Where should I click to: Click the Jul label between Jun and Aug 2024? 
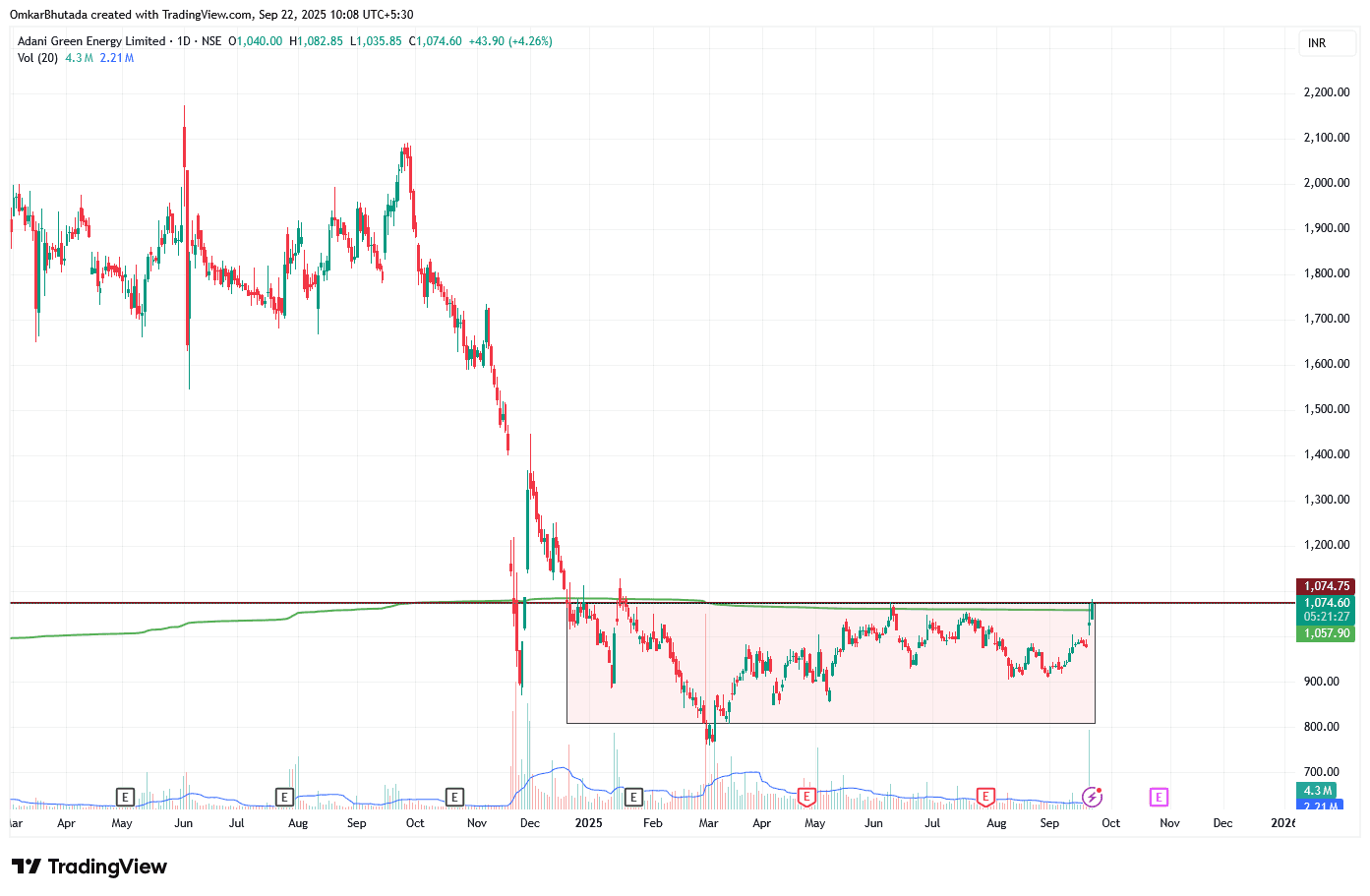236,823
